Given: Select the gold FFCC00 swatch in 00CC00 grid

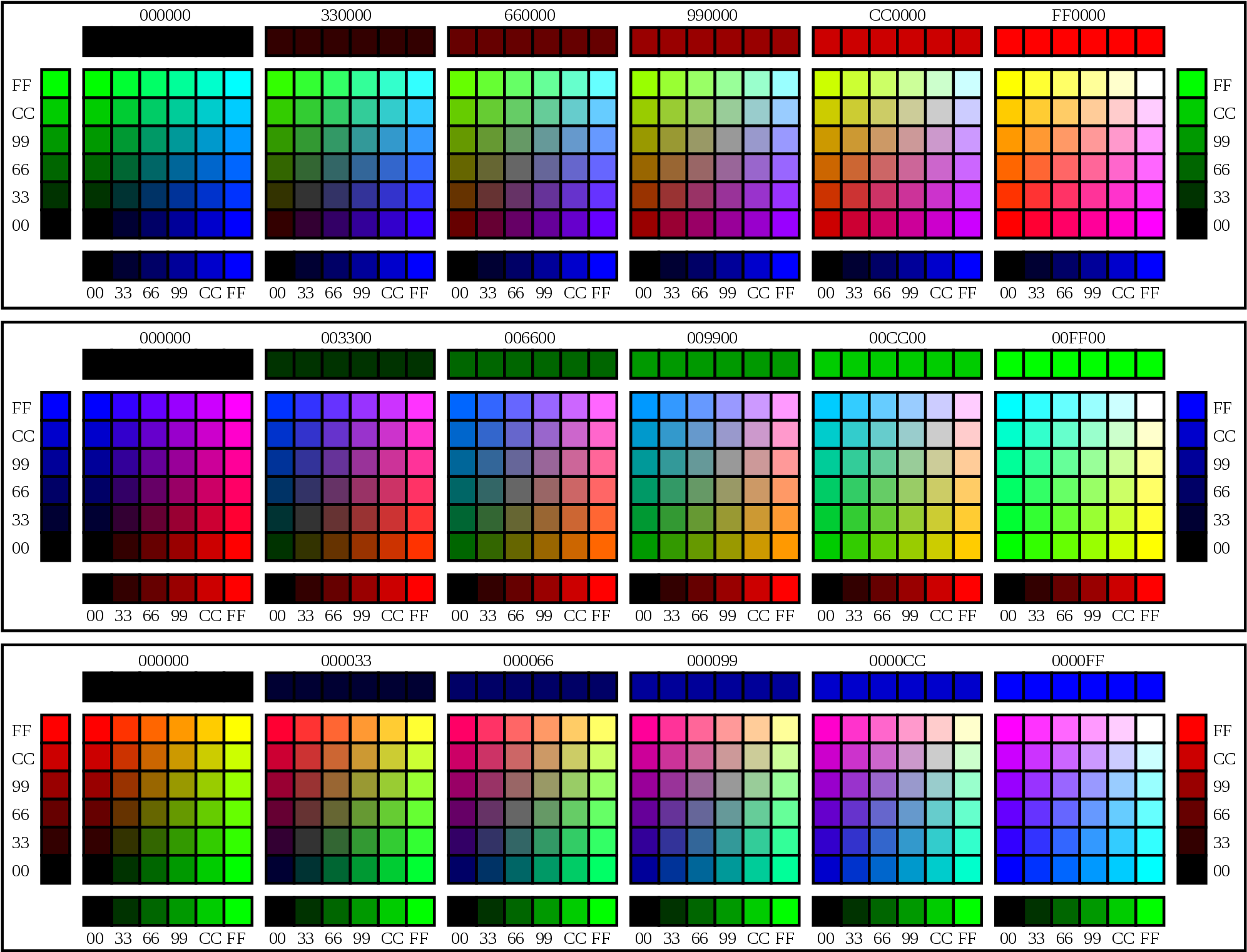Looking at the screenshot, I should click(967, 547).
